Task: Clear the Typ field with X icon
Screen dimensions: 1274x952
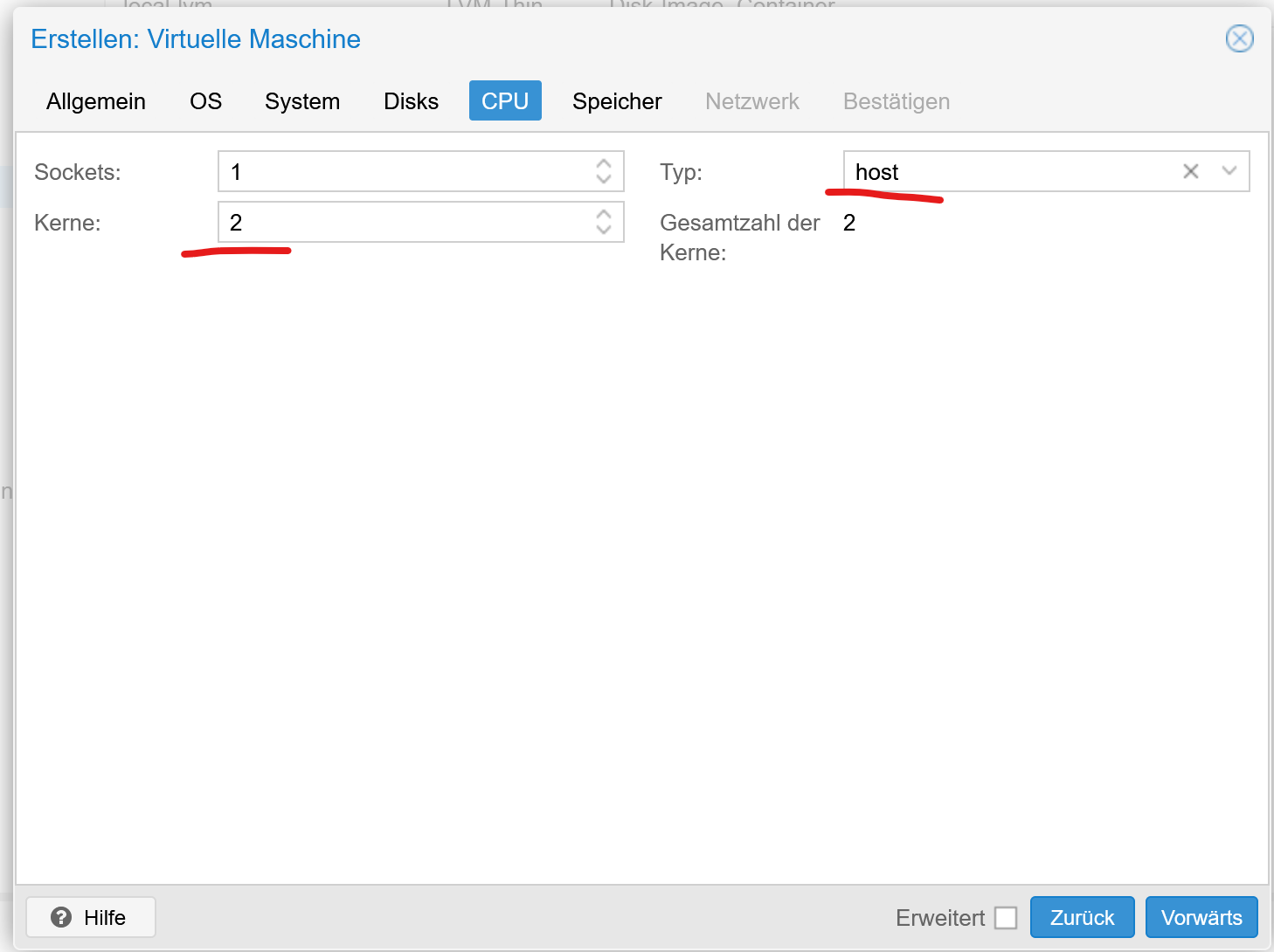Action: point(1190,171)
